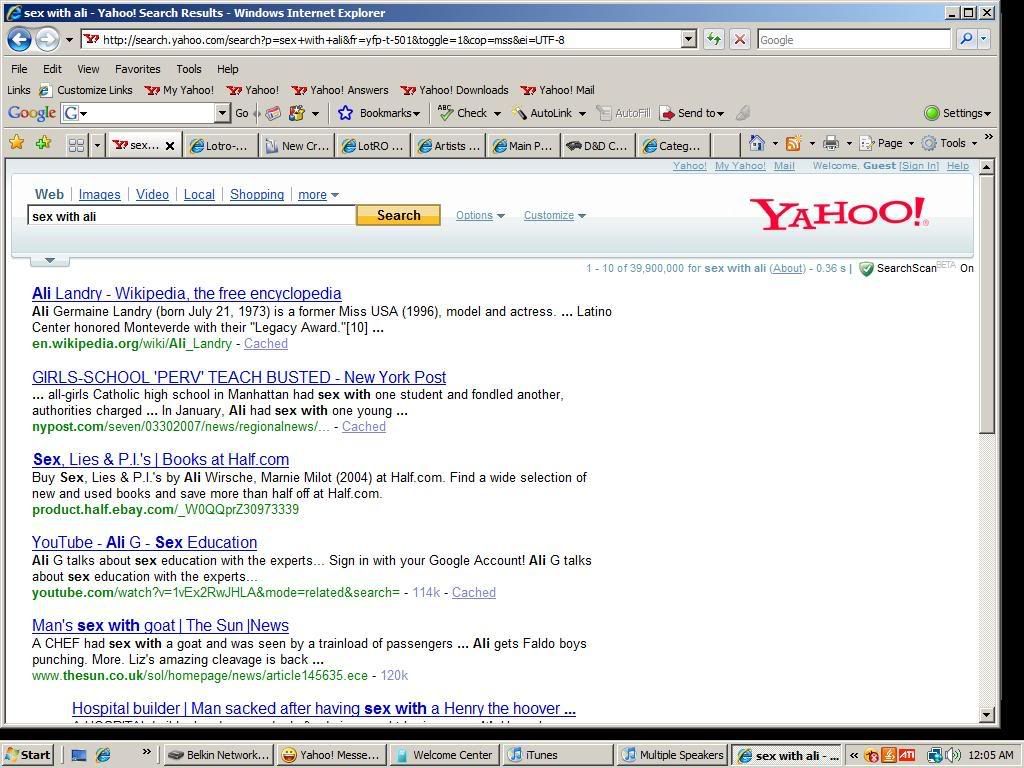Switch to iTunes in the taskbar
The height and width of the screenshot is (768, 1024).
coord(559,755)
